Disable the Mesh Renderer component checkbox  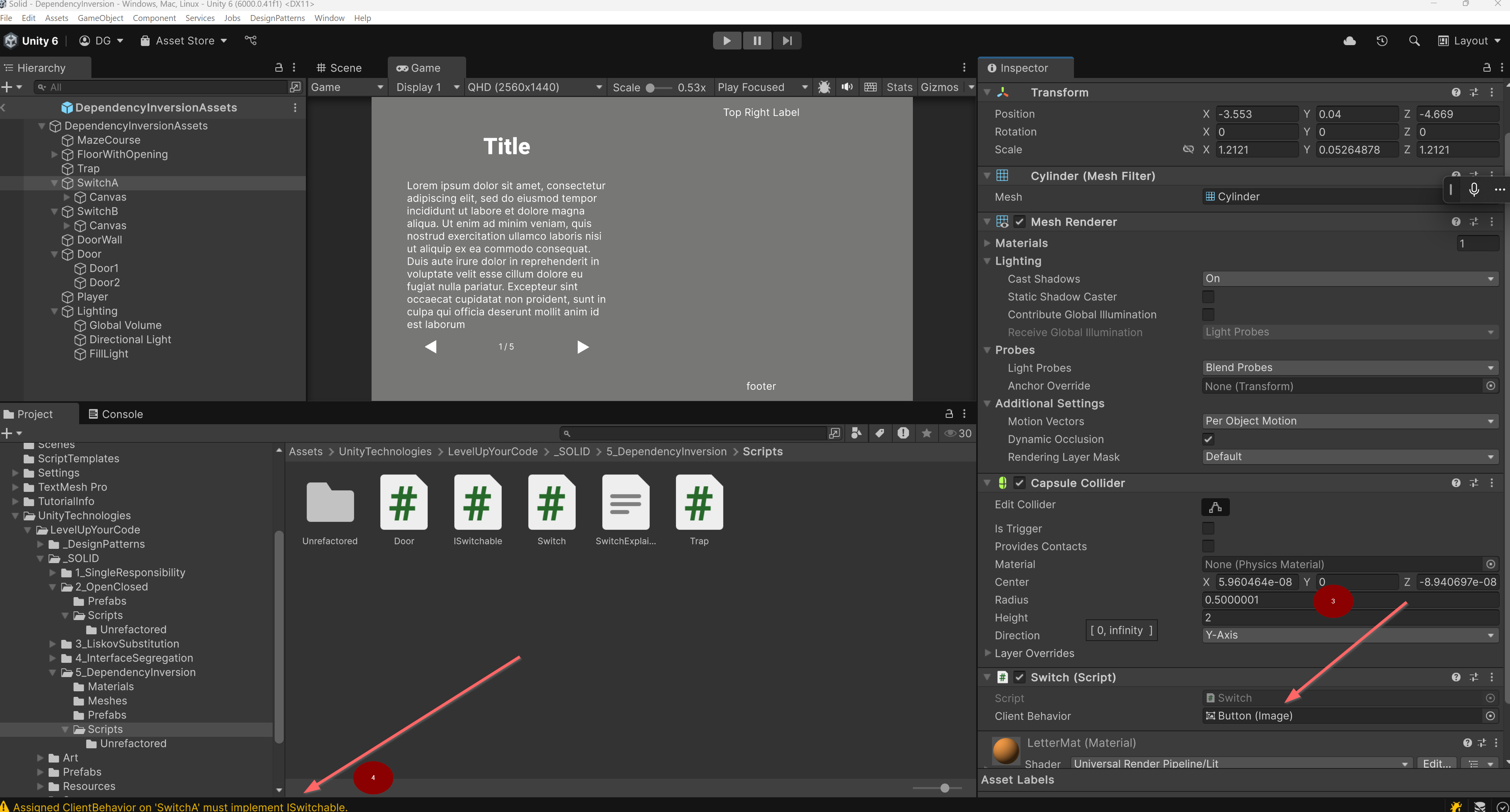[1019, 222]
